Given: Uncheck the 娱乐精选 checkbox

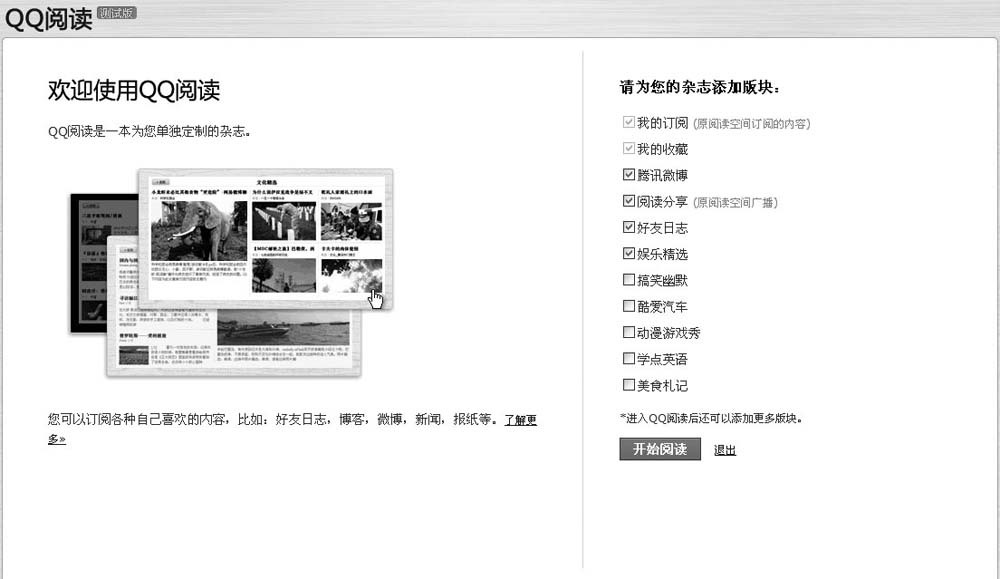Looking at the screenshot, I should [x=628, y=253].
